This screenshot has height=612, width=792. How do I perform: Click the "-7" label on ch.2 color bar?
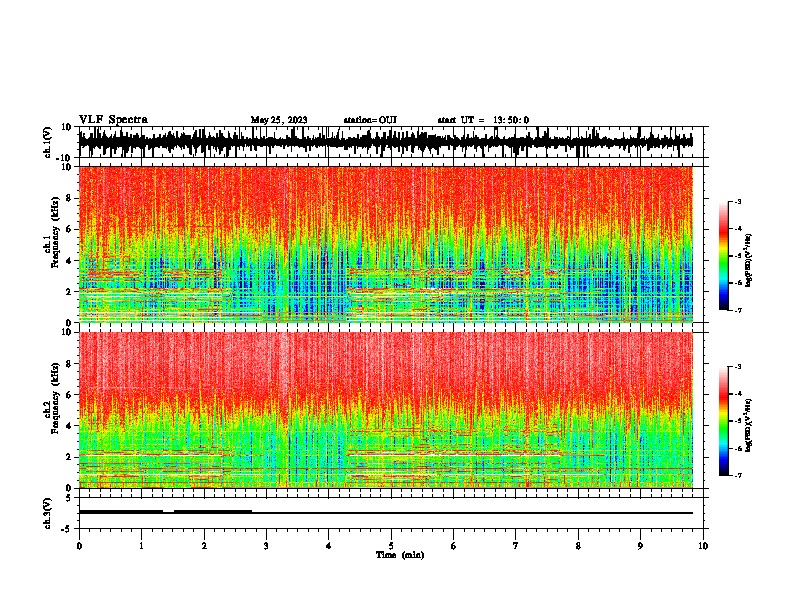click(x=738, y=475)
